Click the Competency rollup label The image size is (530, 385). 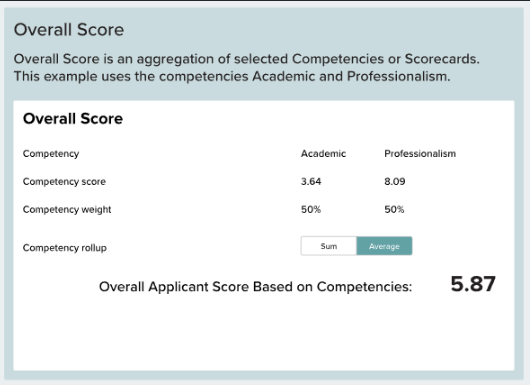click(x=65, y=248)
